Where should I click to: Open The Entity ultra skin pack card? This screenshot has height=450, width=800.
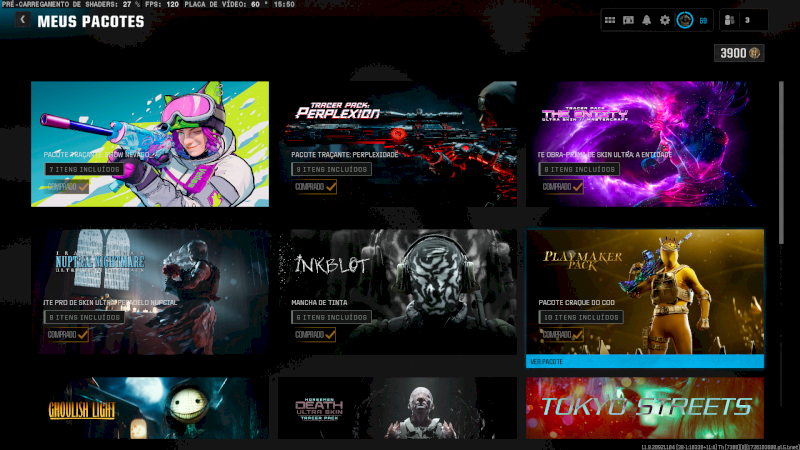pos(645,144)
